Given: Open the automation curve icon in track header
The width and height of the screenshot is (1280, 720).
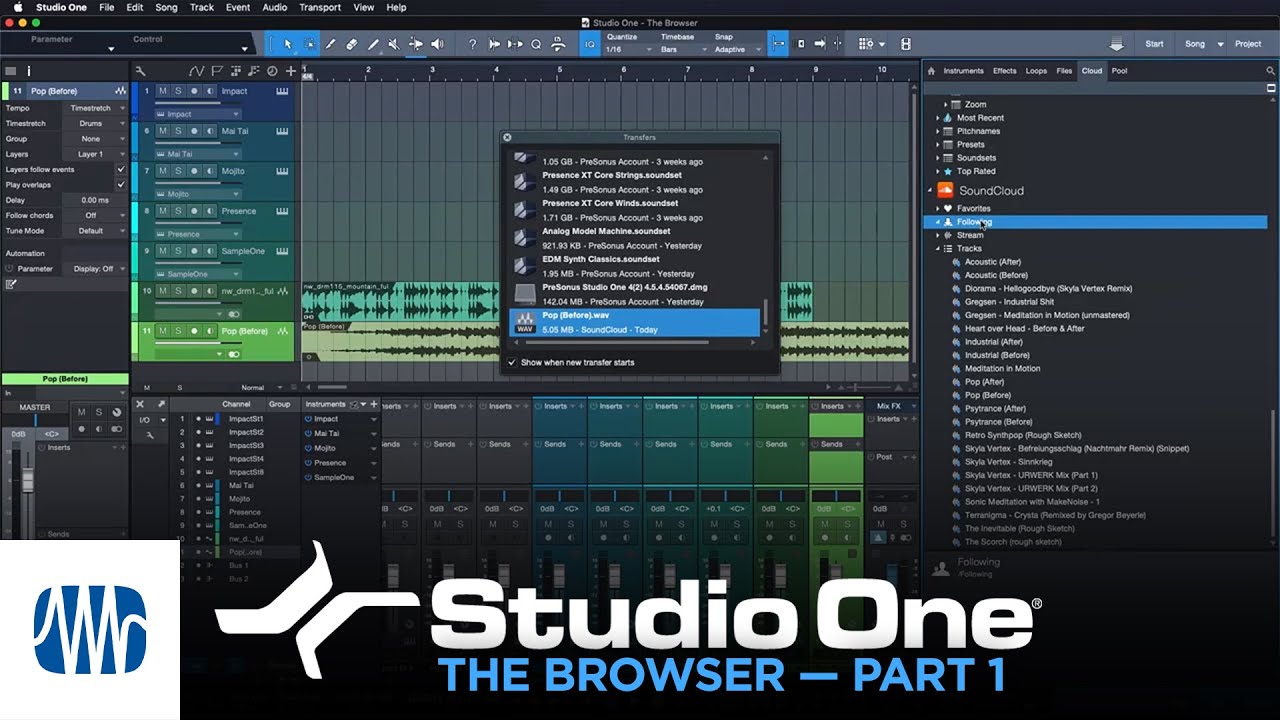Looking at the screenshot, I should point(196,71).
